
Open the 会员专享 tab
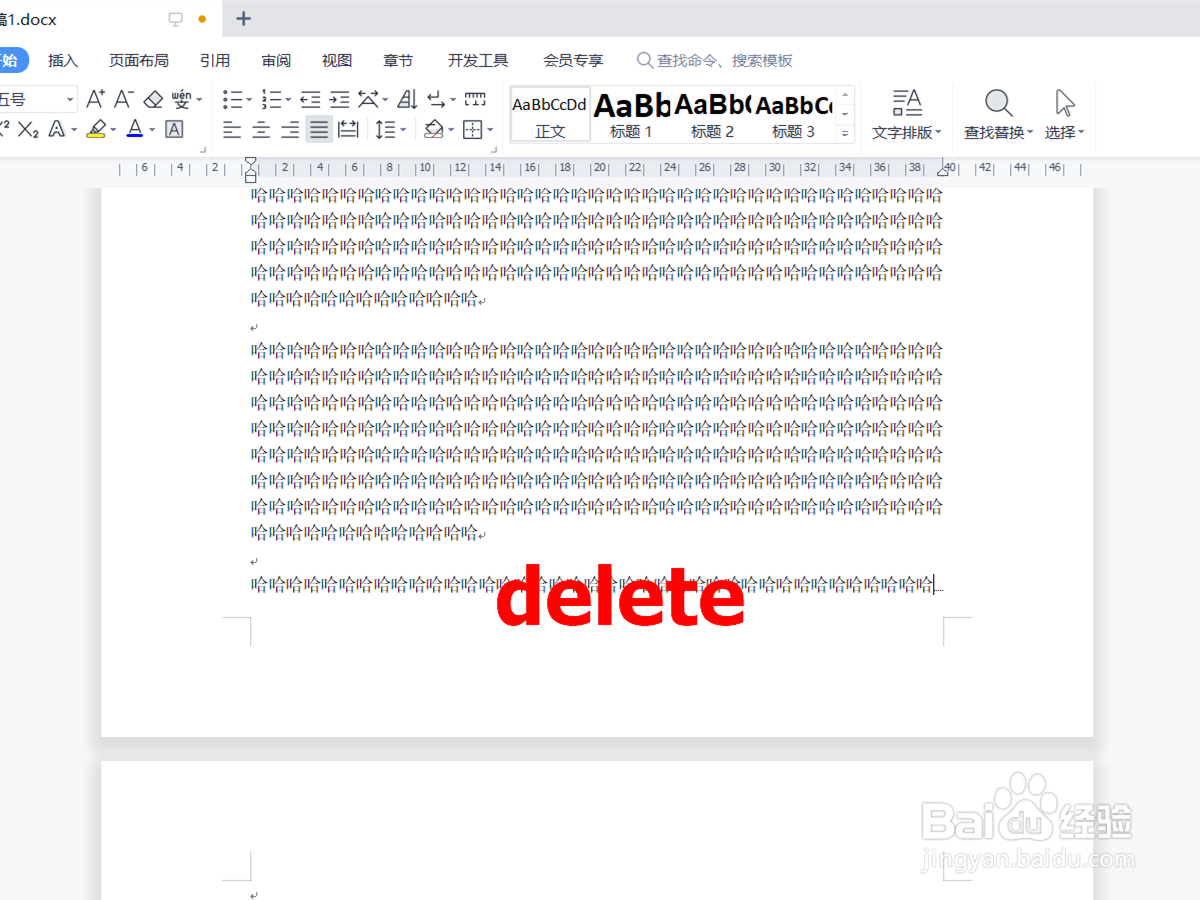[x=573, y=61]
